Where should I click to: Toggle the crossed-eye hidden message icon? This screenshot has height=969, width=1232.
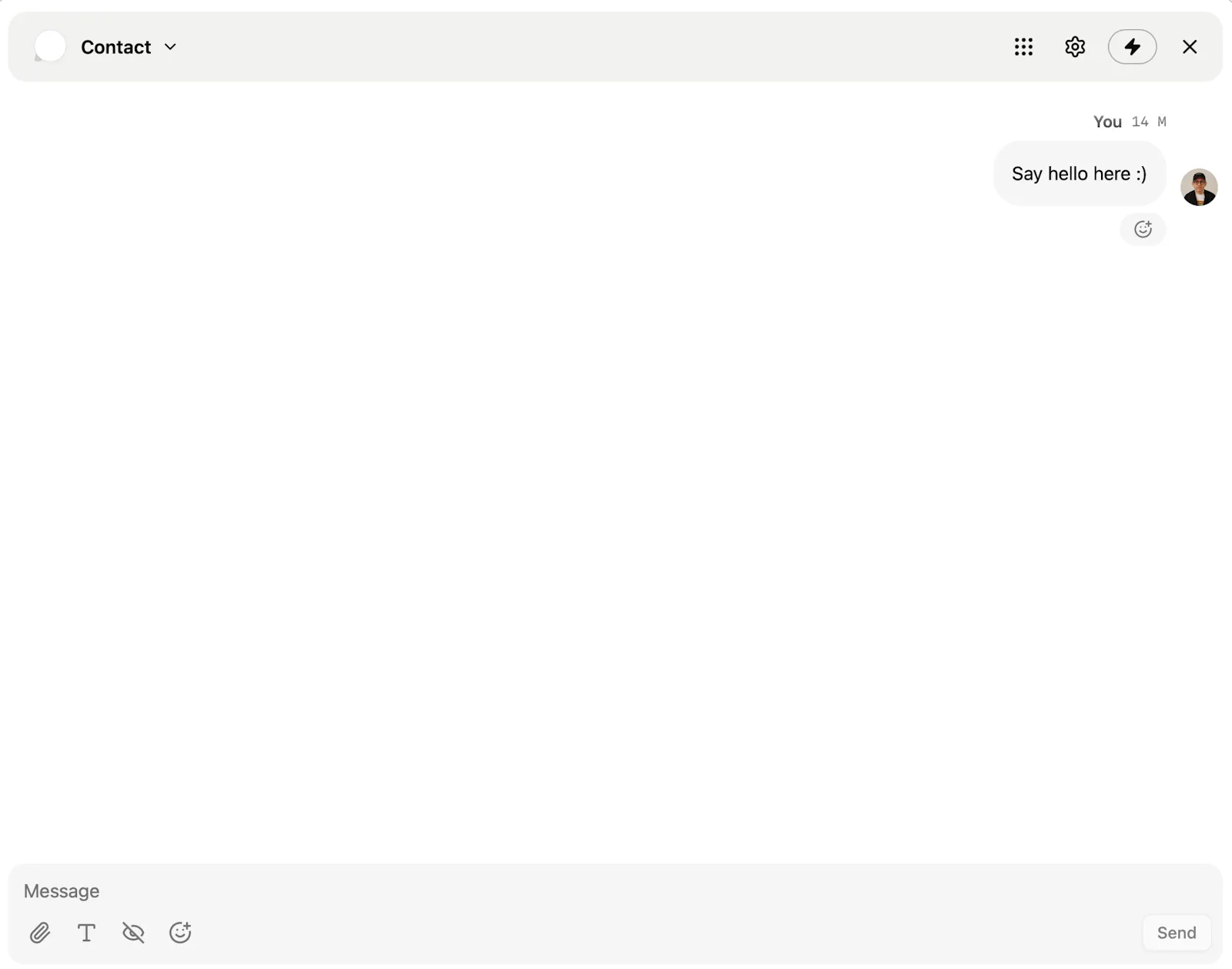133,933
